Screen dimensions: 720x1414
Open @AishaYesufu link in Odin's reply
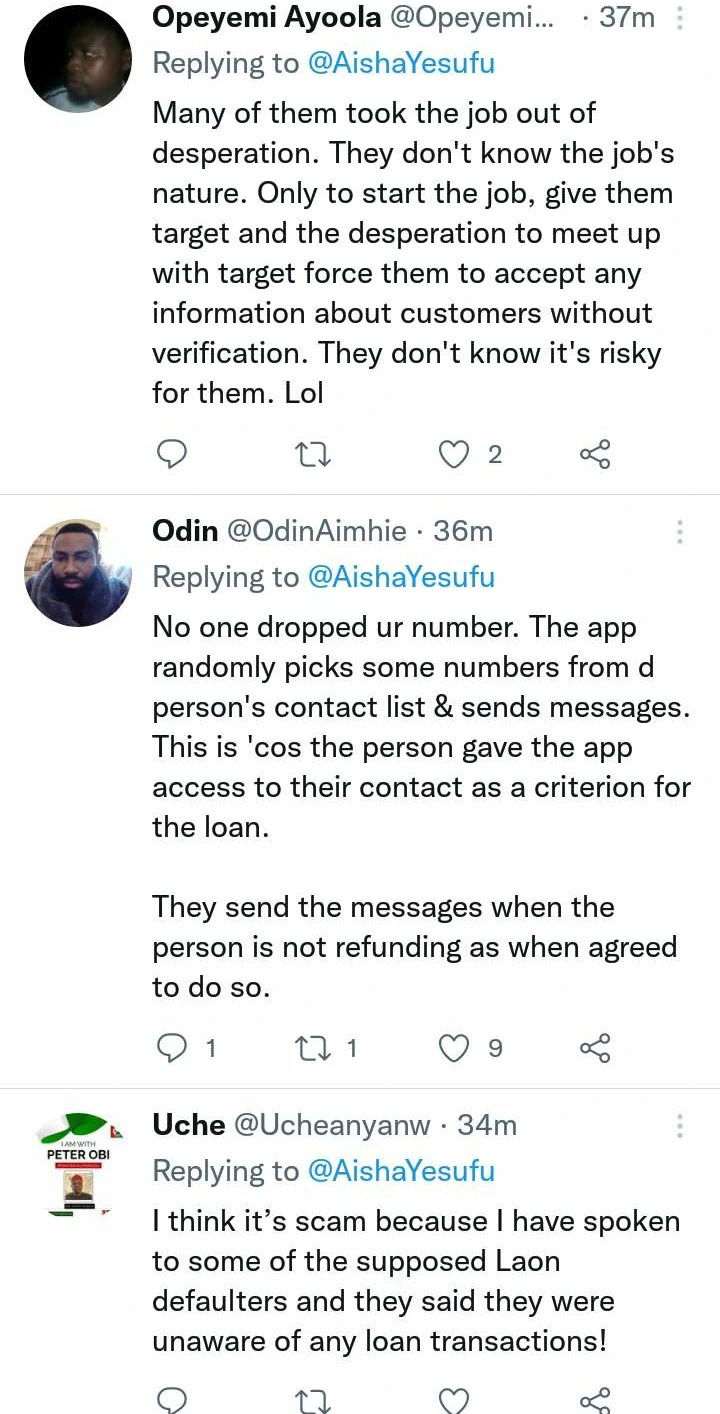click(401, 577)
